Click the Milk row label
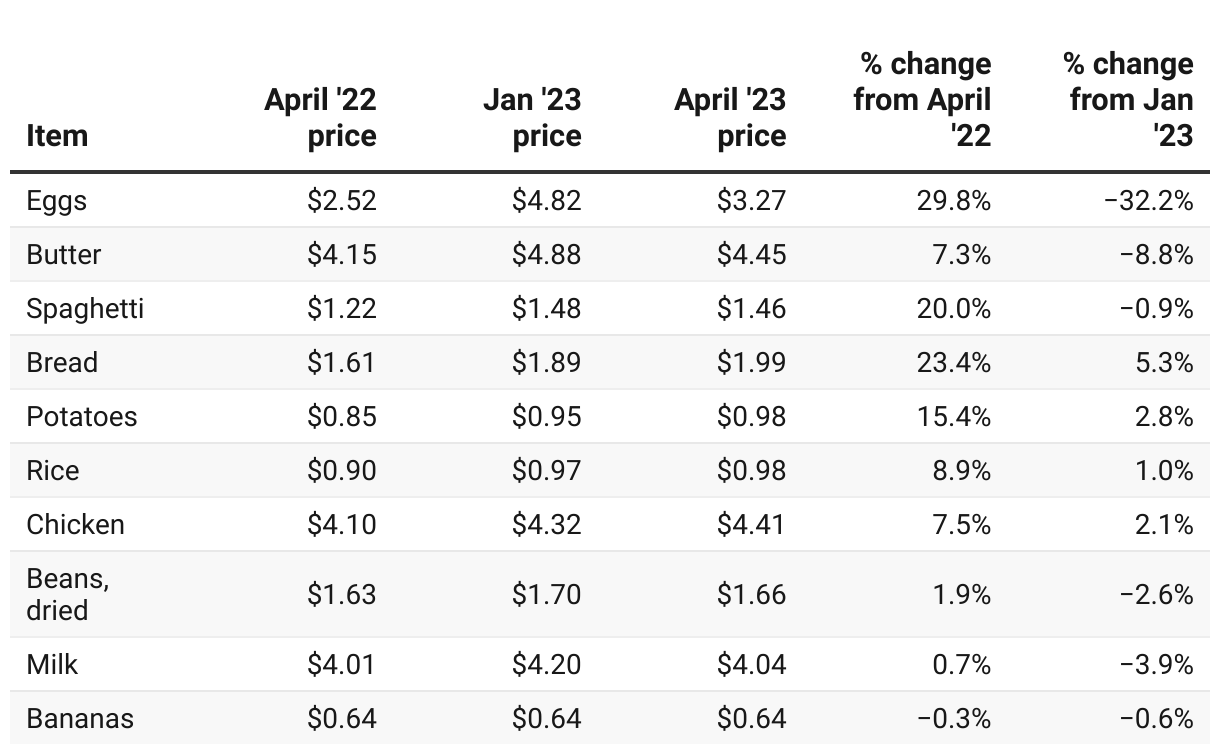Viewport: 1220px width, 754px height. click(52, 665)
